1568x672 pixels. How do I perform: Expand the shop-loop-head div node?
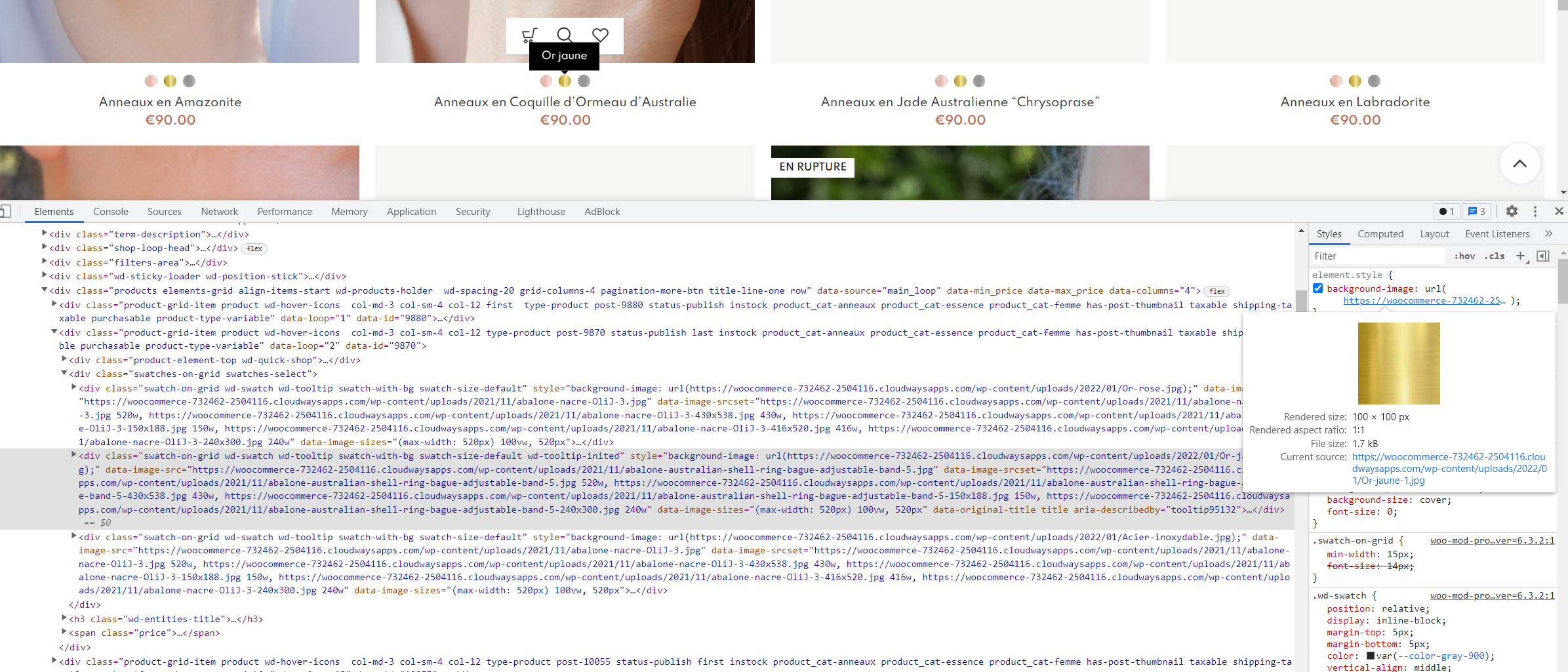tap(44, 247)
